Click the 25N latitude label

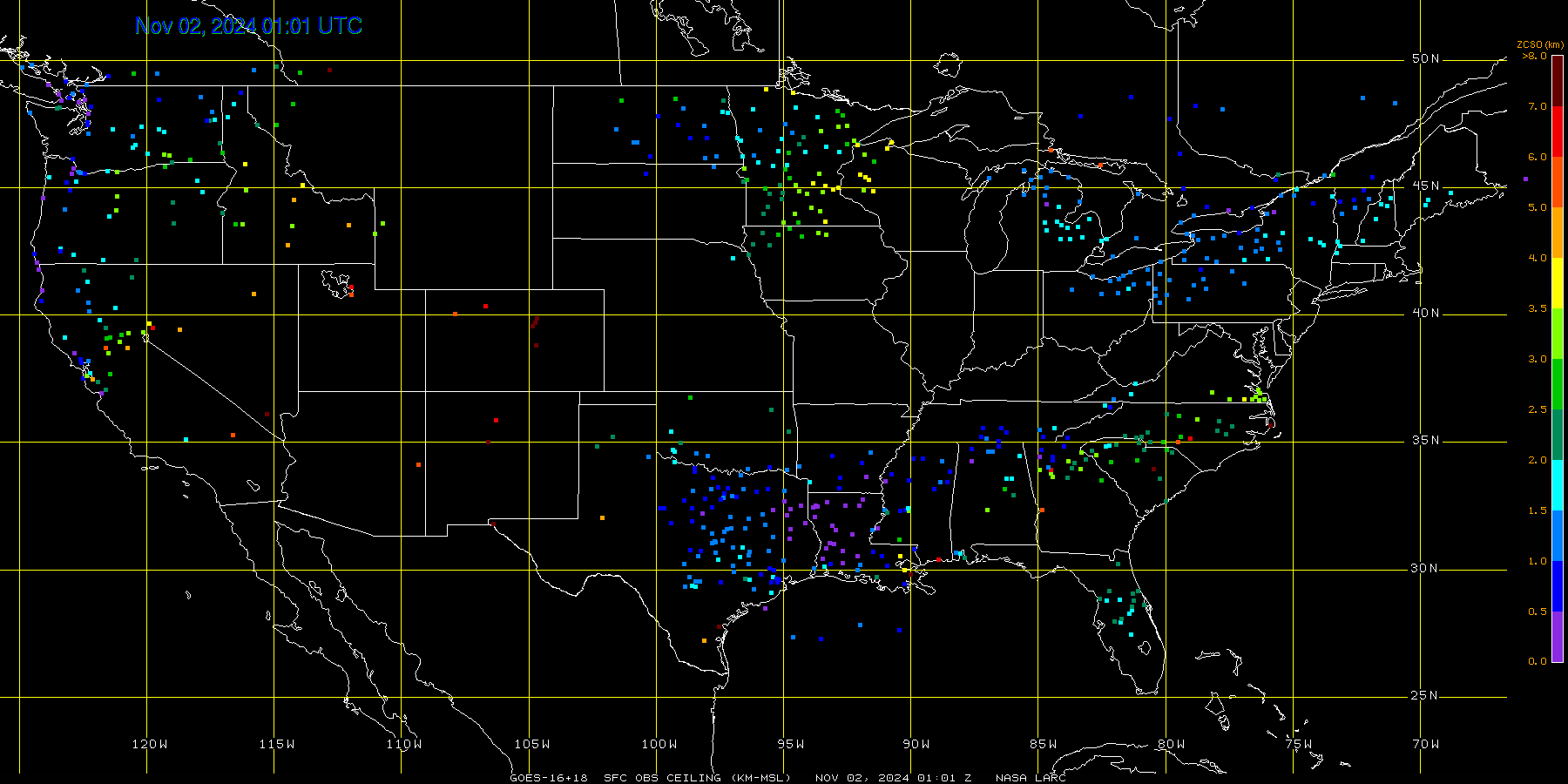pyautogui.click(x=1426, y=696)
